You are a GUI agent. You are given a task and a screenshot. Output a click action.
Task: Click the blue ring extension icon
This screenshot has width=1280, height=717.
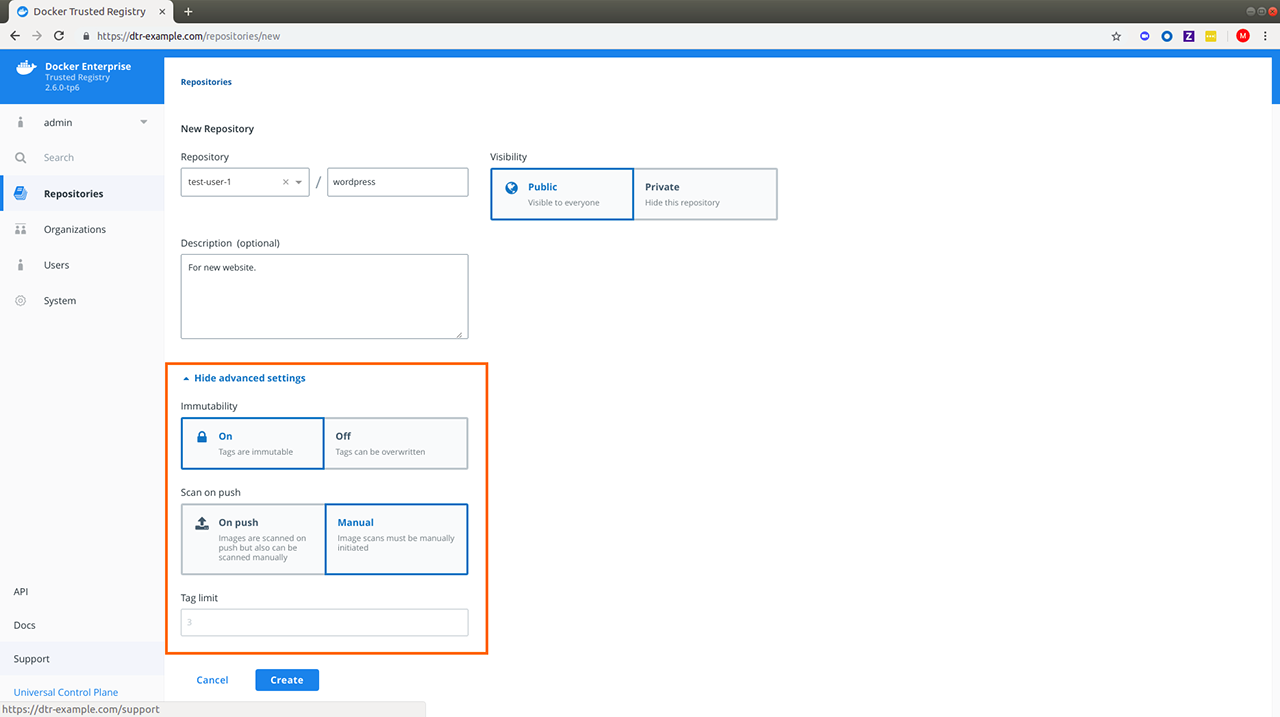point(1167,36)
